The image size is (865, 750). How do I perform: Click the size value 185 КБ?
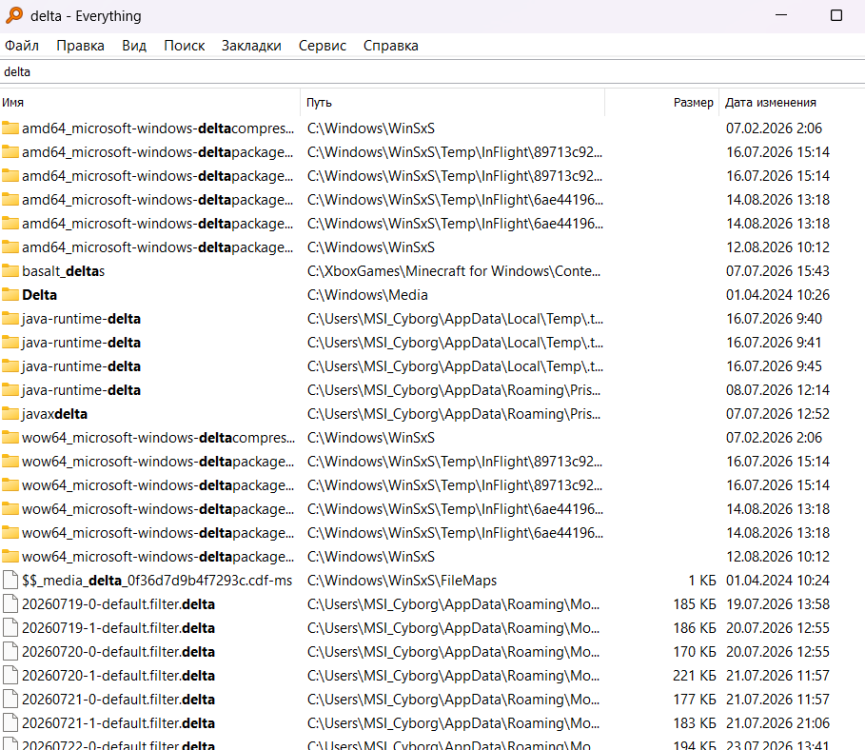tap(694, 604)
